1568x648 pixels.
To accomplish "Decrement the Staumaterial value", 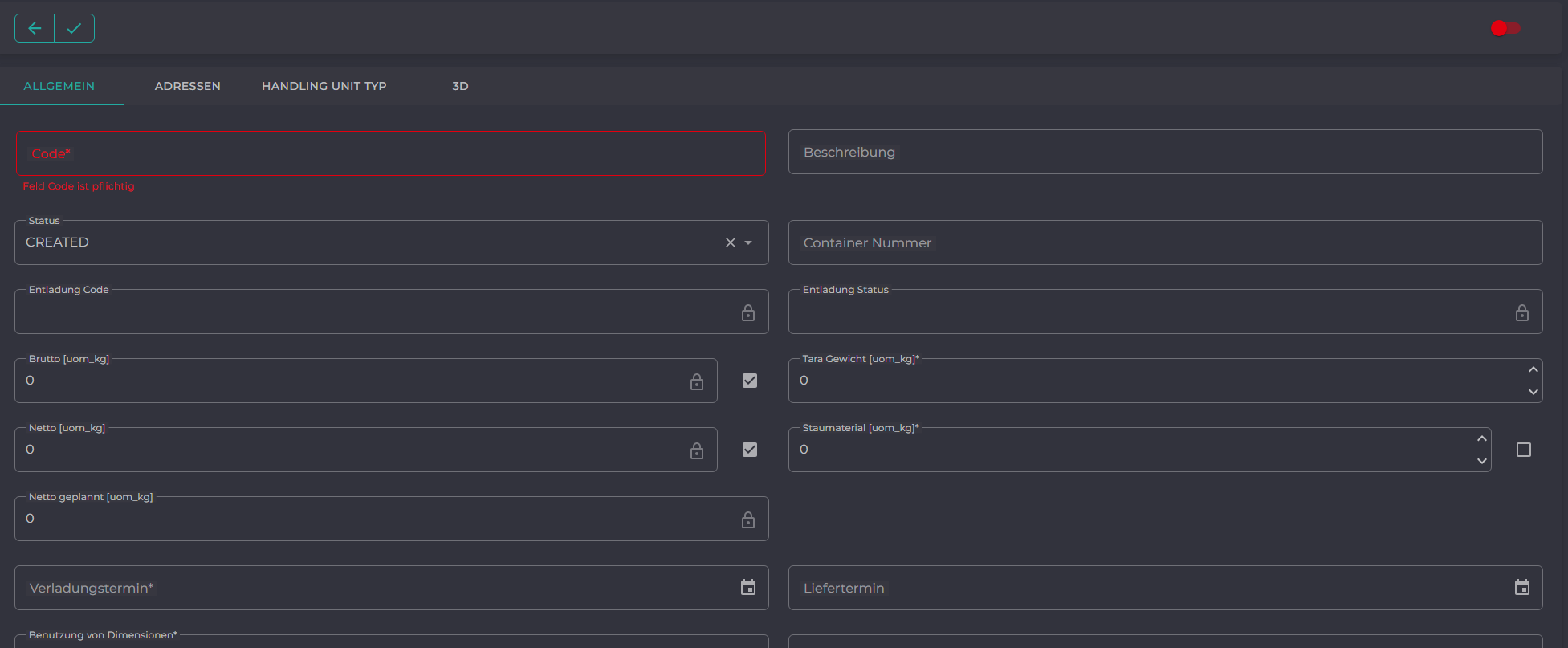I will [1482, 461].
